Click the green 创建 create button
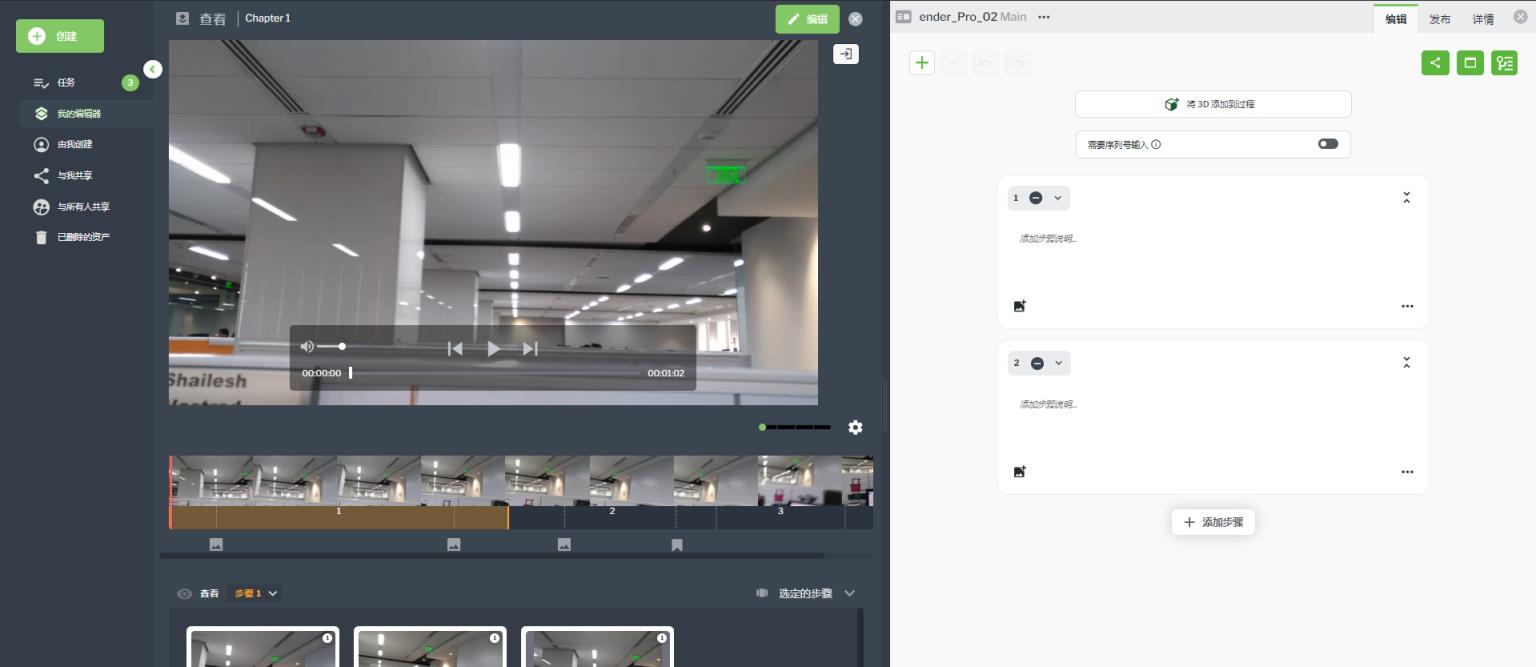 [60, 36]
